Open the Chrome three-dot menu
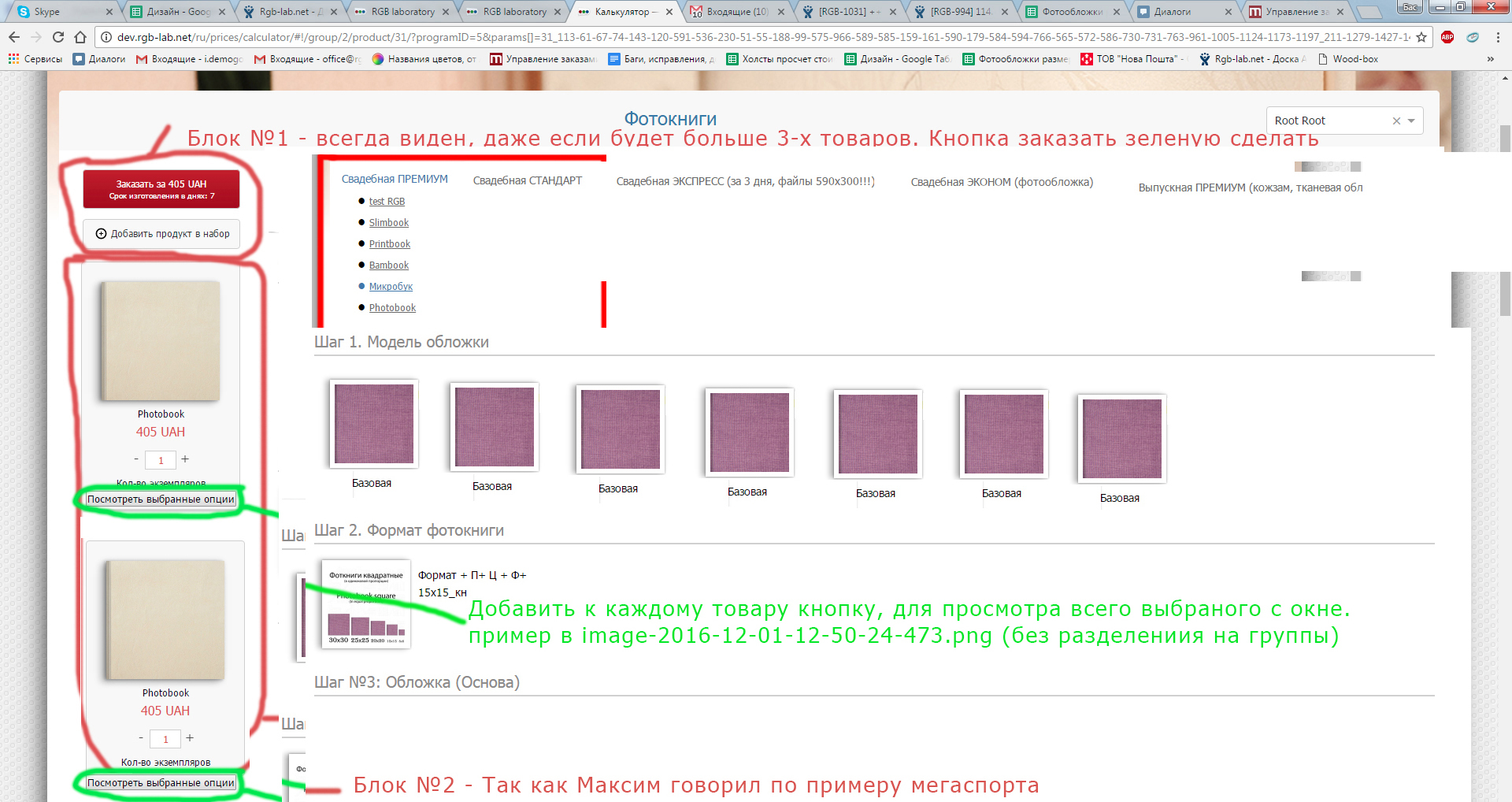The height and width of the screenshot is (802, 1512). click(1498, 37)
